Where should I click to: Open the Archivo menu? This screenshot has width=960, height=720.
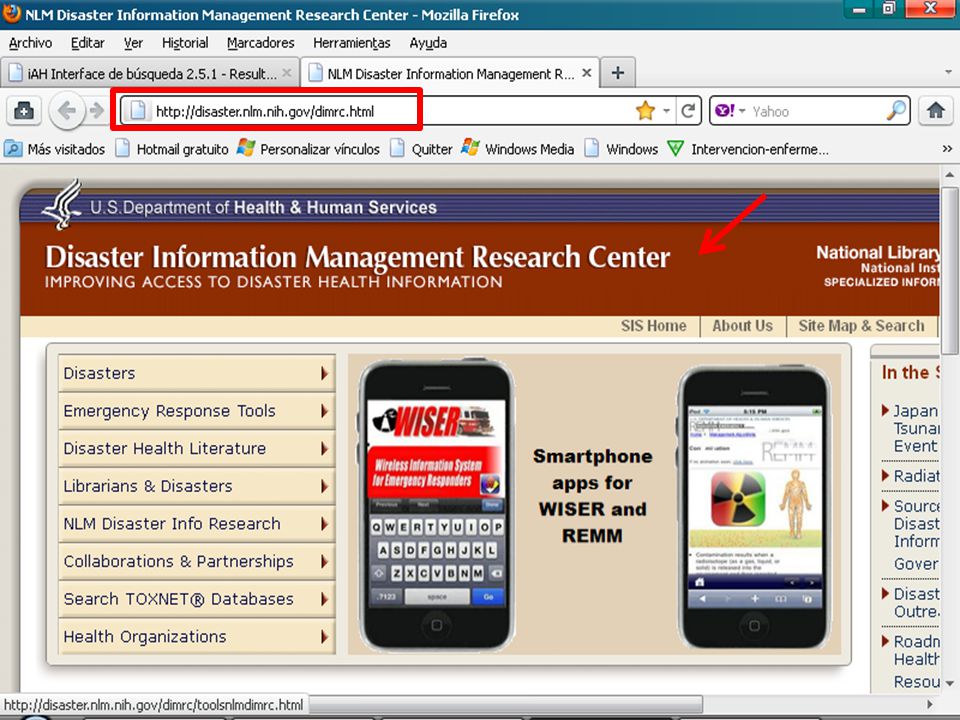[x=31, y=43]
